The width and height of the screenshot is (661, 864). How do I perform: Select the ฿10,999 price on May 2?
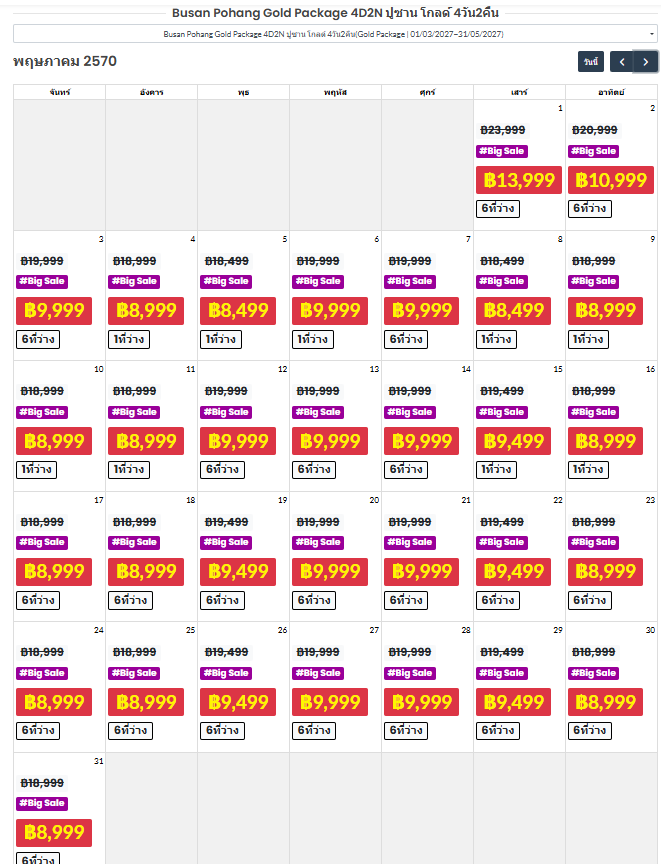pos(611,180)
